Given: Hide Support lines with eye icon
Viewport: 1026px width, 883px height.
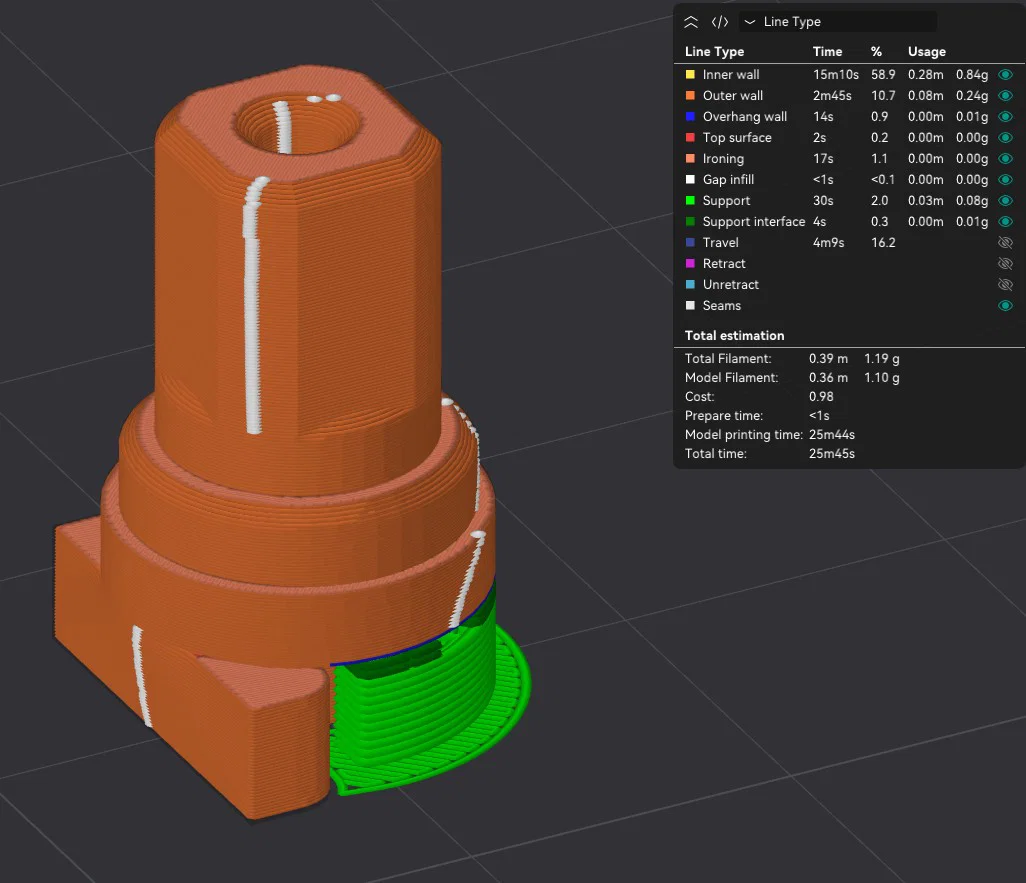Looking at the screenshot, I should click(x=1005, y=200).
